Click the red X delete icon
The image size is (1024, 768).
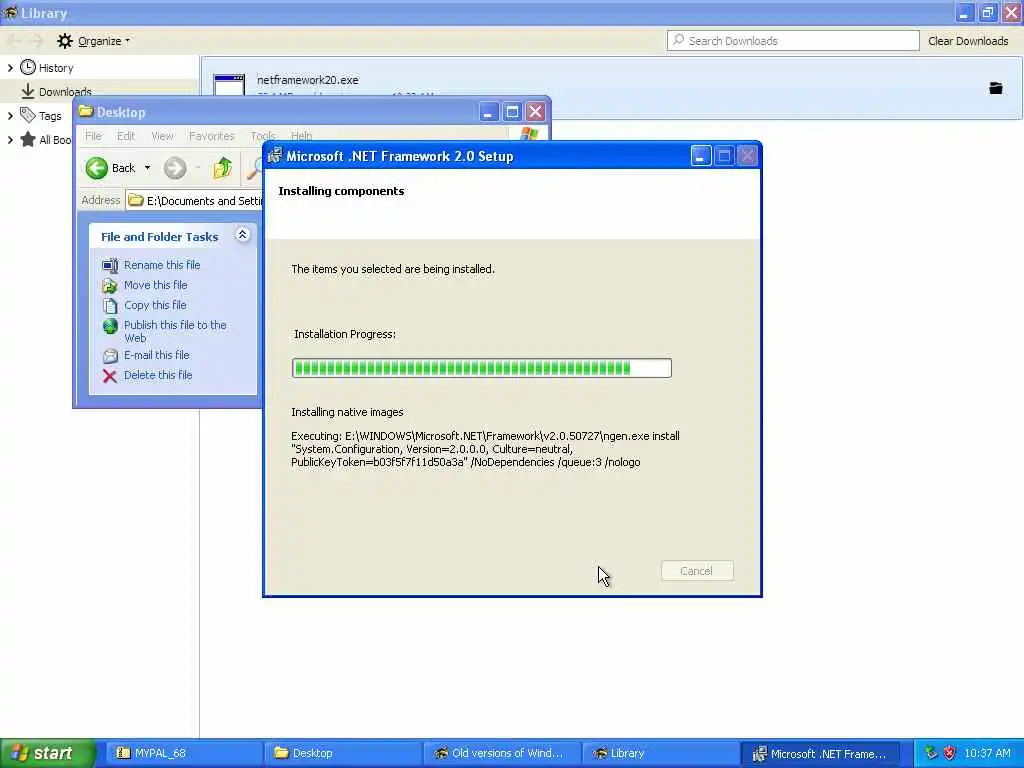(x=110, y=376)
